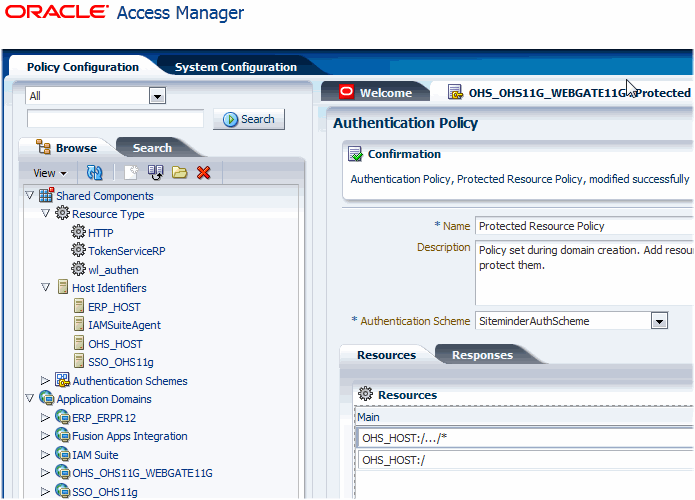Image resolution: width=695 pixels, height=500 pixels.
Task: Click the ERP_HOST server icon
Action: [x=79, y=306]
